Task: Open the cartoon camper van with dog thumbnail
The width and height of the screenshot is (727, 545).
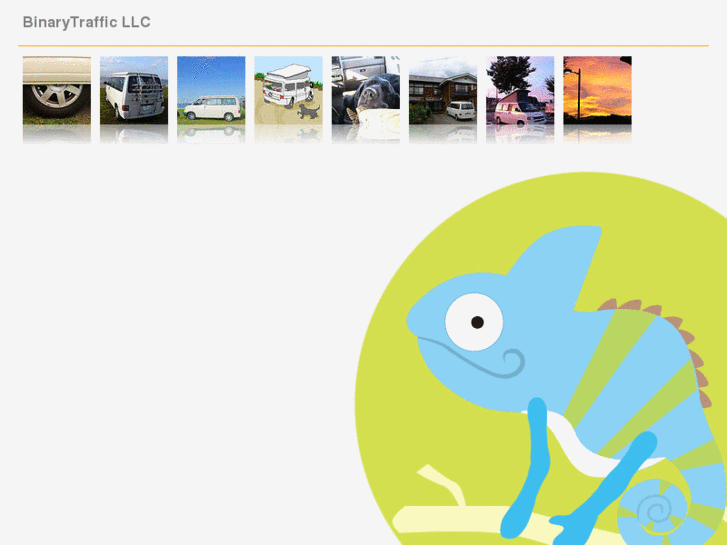Action: (288, 90)
